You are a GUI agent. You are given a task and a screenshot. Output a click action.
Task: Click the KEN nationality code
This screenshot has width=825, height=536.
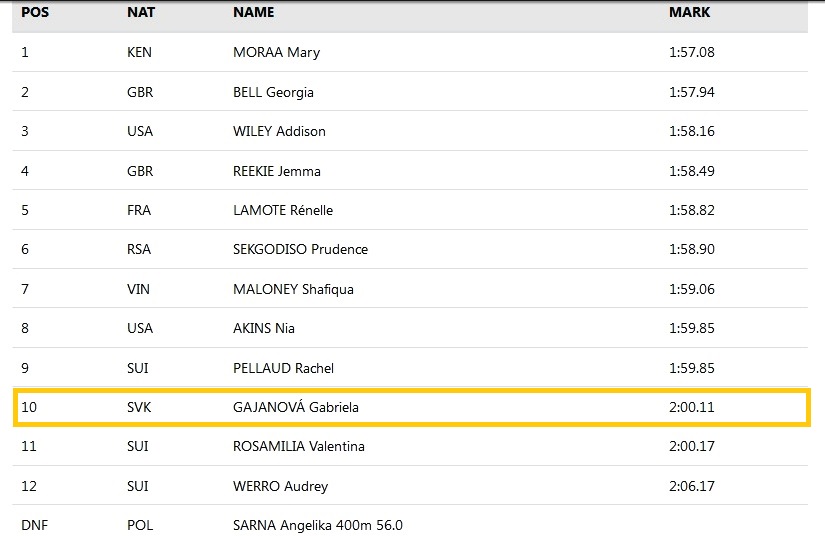pos(139,52)
